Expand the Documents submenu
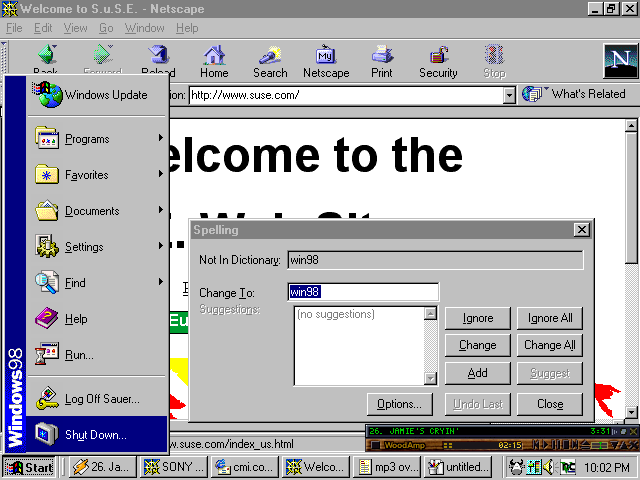640x480 pixels. click(x=97, y=211)
